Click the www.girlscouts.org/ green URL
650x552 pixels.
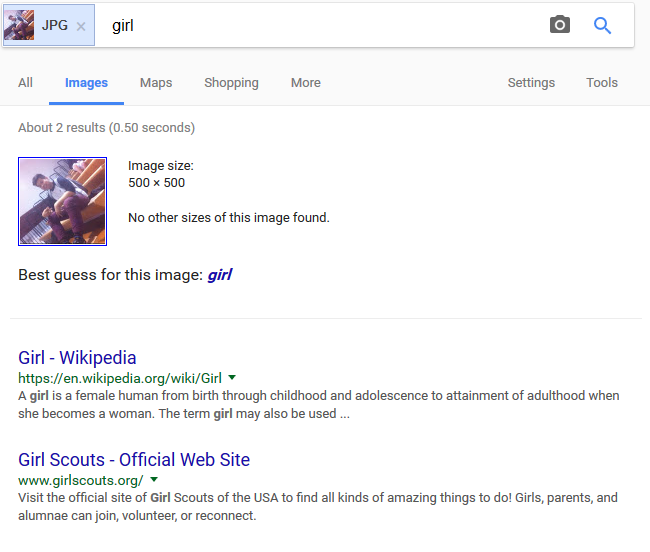tap(80, 480)
